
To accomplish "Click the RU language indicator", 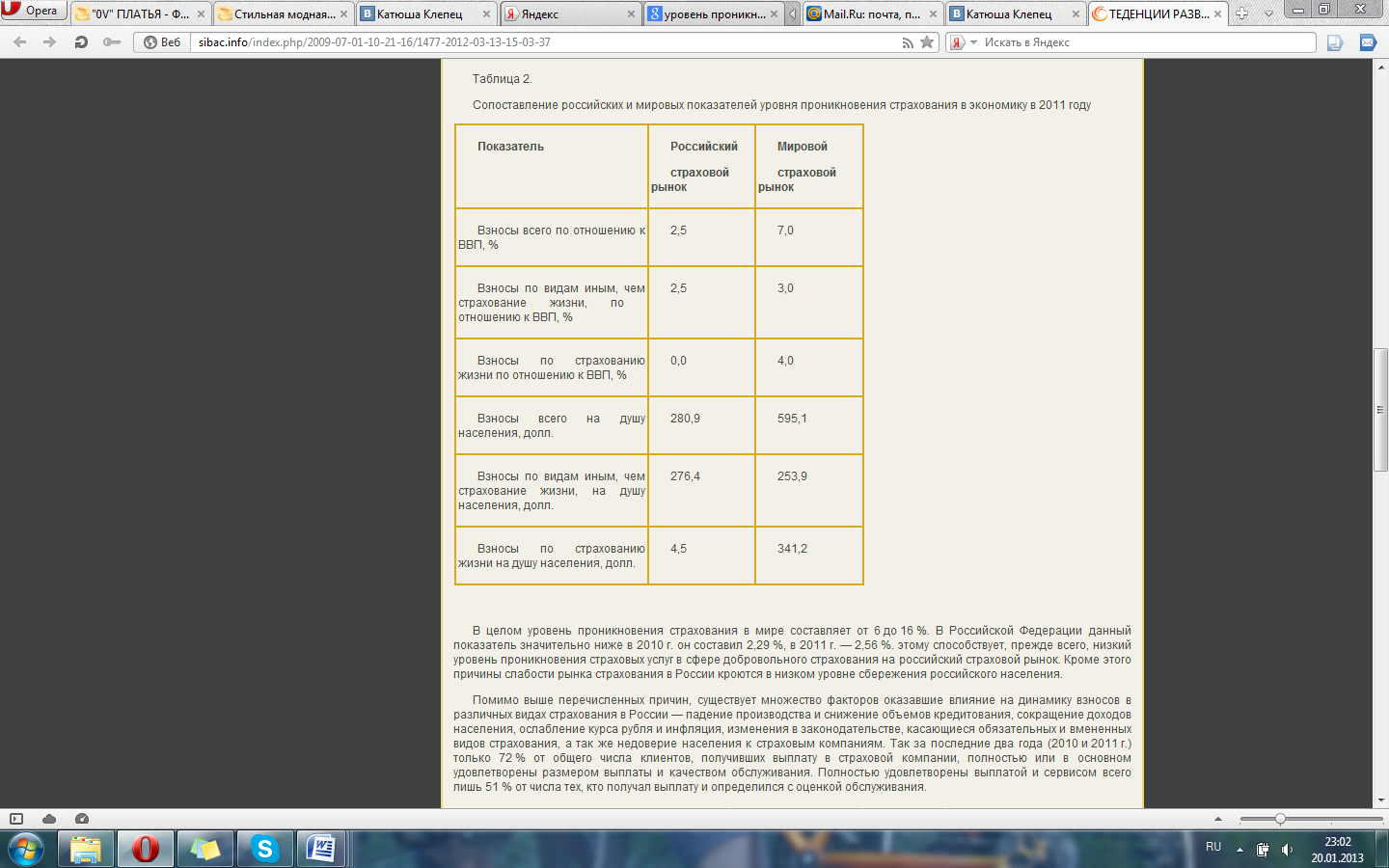I will [1213, 847].
